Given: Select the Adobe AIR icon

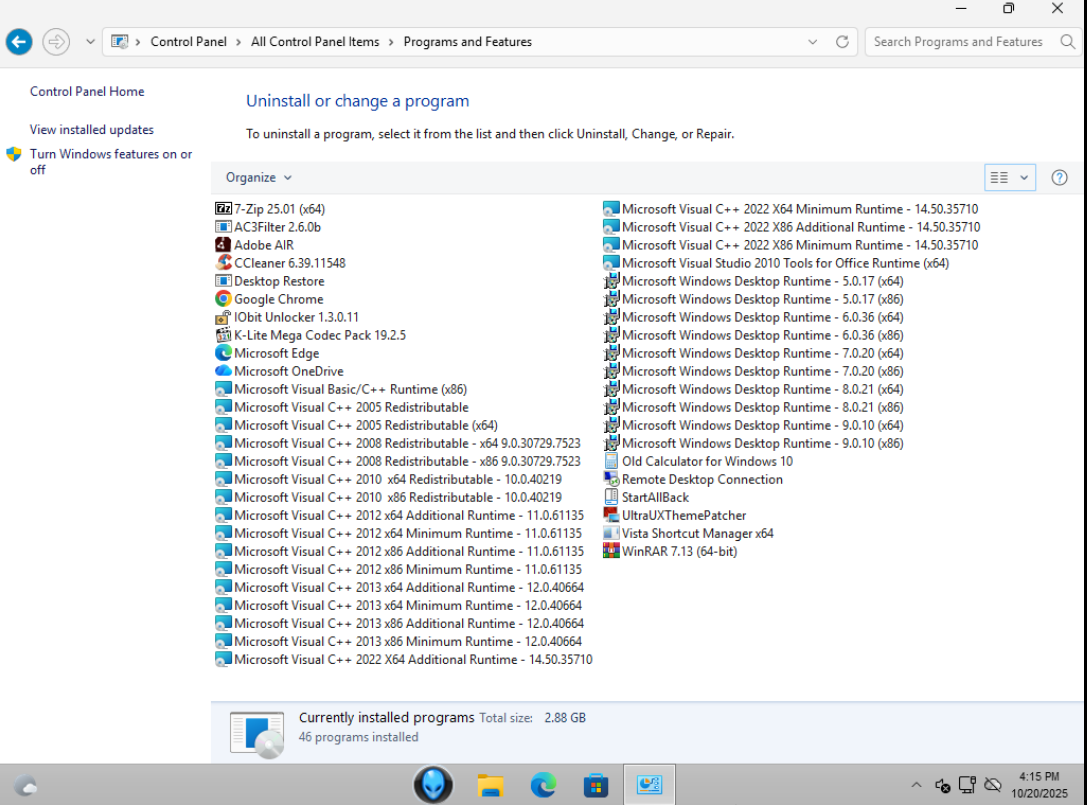Looking at the screenshot, I should 223,245.
